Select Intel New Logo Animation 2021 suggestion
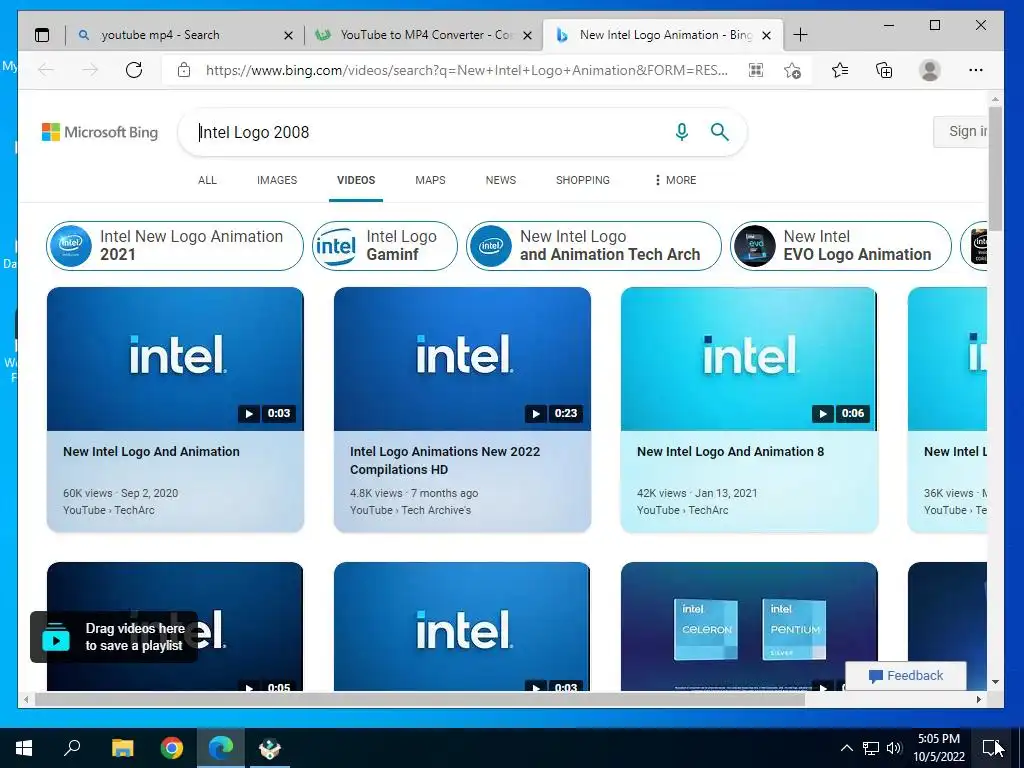Image resolution: width=1024 pixels, height=768 pixels. pos(175,246)
